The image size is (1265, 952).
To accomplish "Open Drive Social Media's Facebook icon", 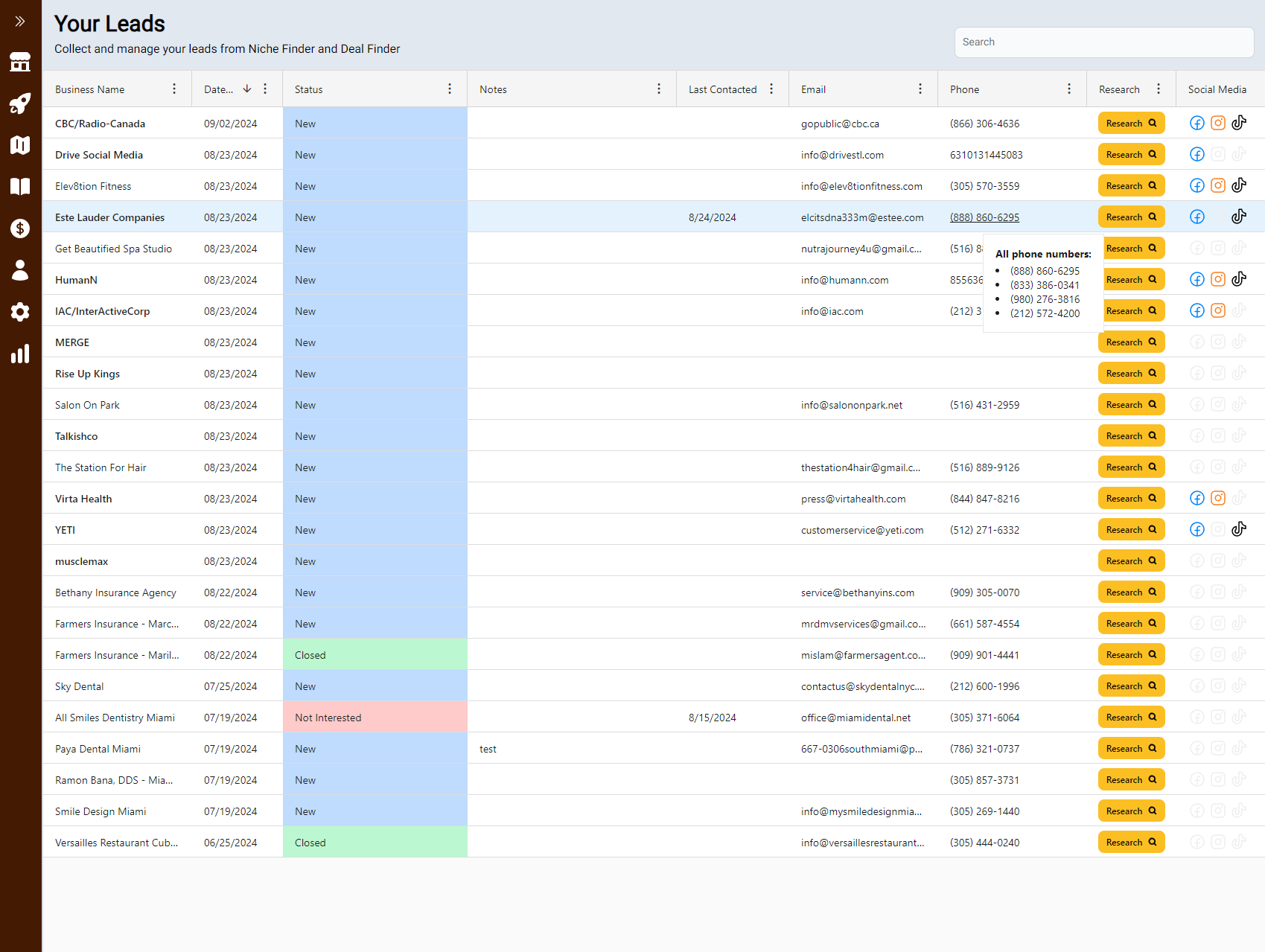I will tap(1197, 154).
